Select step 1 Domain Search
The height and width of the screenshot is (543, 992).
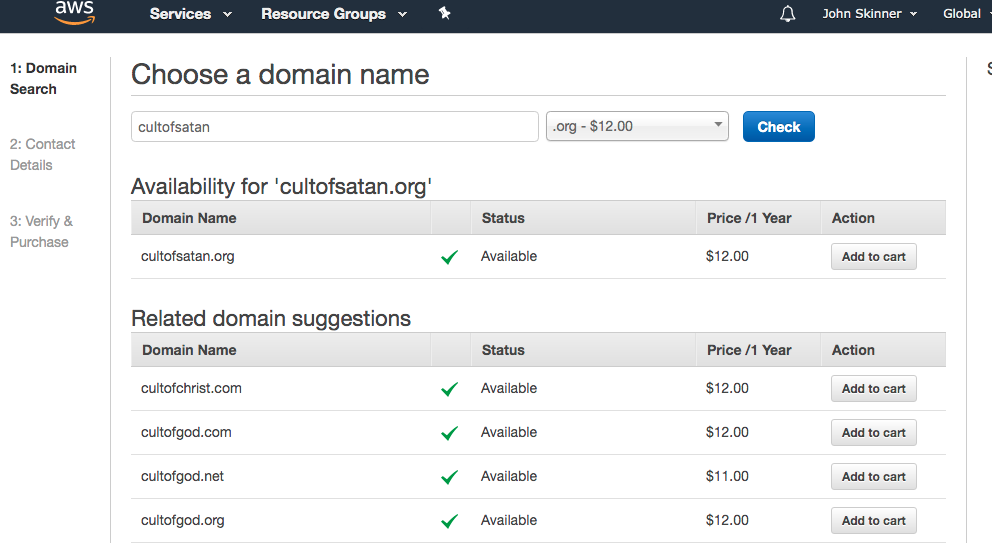(x=43, y=79)
